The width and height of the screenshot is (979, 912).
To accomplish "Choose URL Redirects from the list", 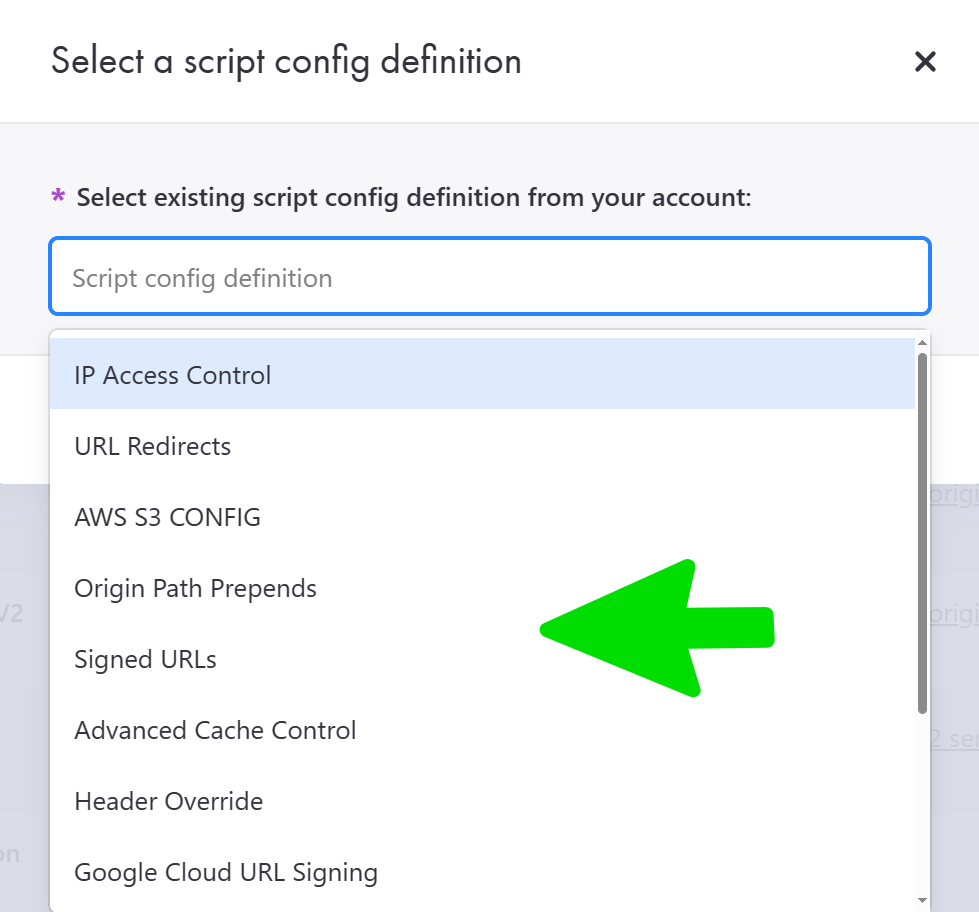I will [x=153, y=446].
